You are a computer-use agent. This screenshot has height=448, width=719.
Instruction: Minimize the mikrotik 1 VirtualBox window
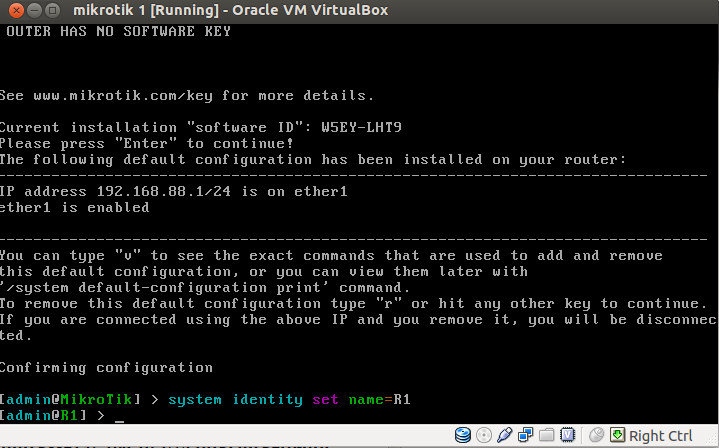pyautogui.click(x=34, y=10)
